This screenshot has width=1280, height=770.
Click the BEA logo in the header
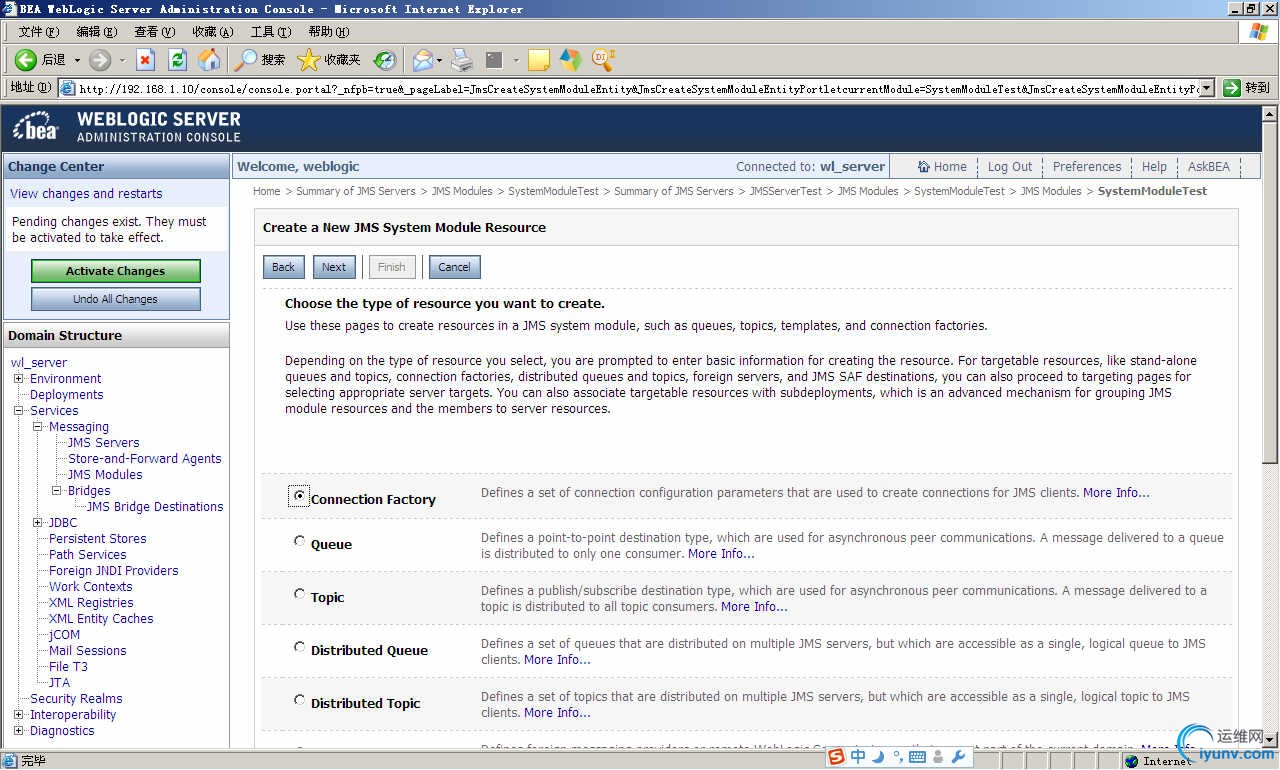click(36, 126)
